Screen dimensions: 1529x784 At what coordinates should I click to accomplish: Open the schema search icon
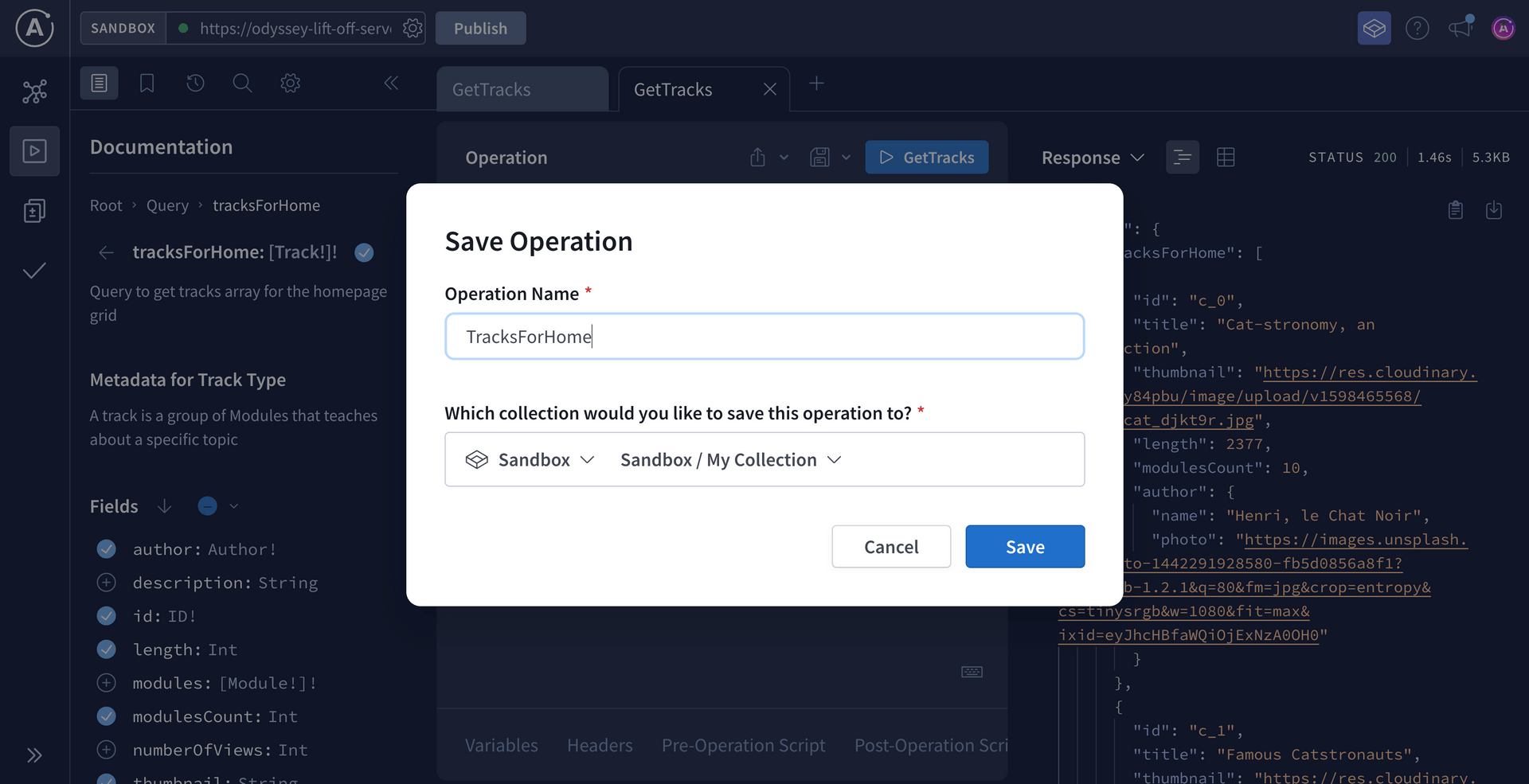242,83
